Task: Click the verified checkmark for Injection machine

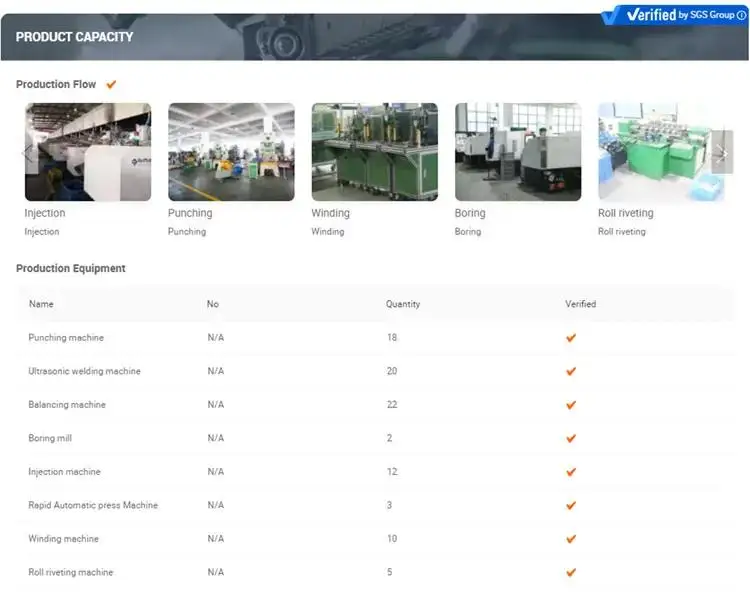Action: tap(571, 472)
